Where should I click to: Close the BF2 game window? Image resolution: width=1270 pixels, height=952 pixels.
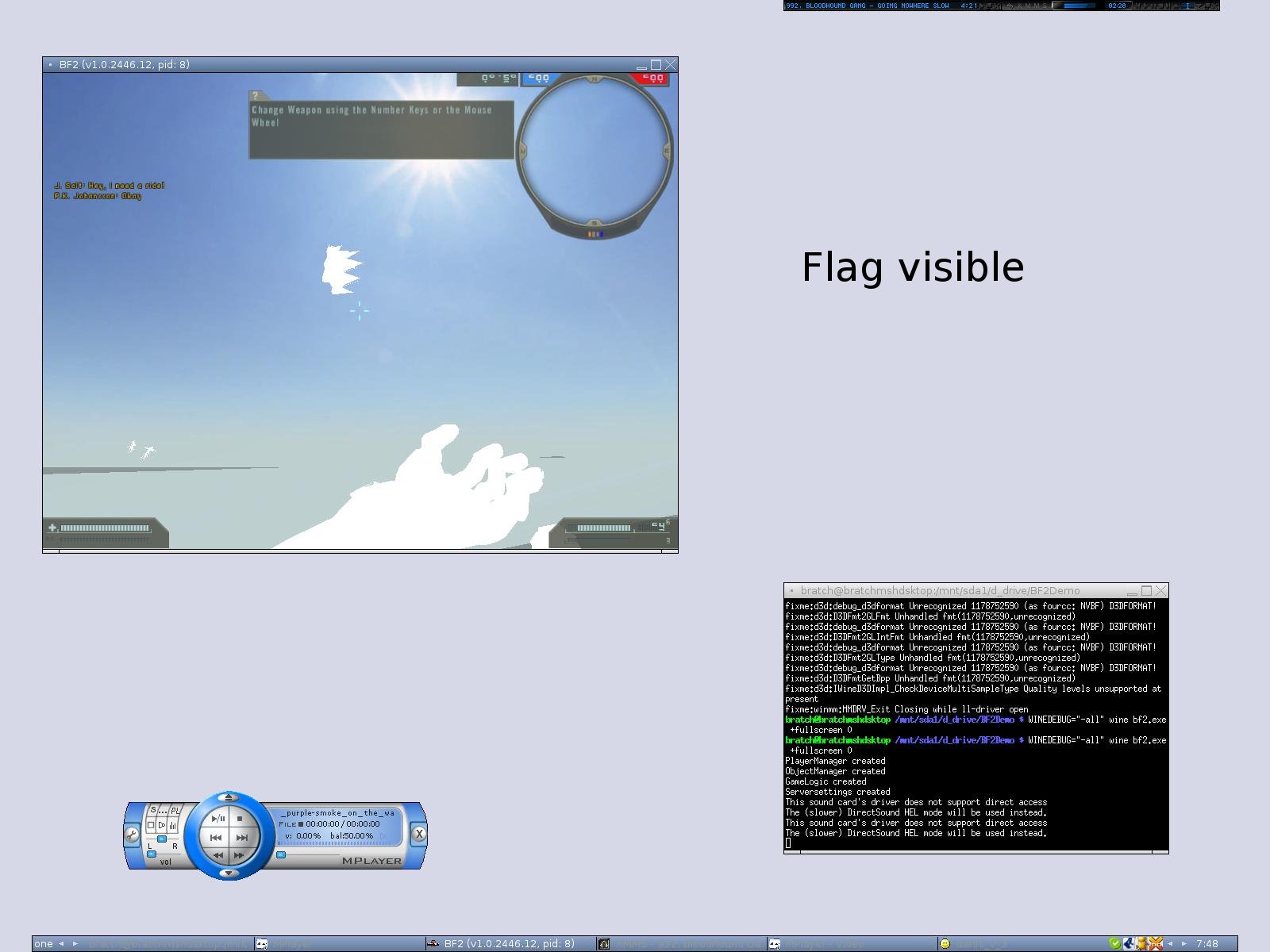tap(671, 65)
